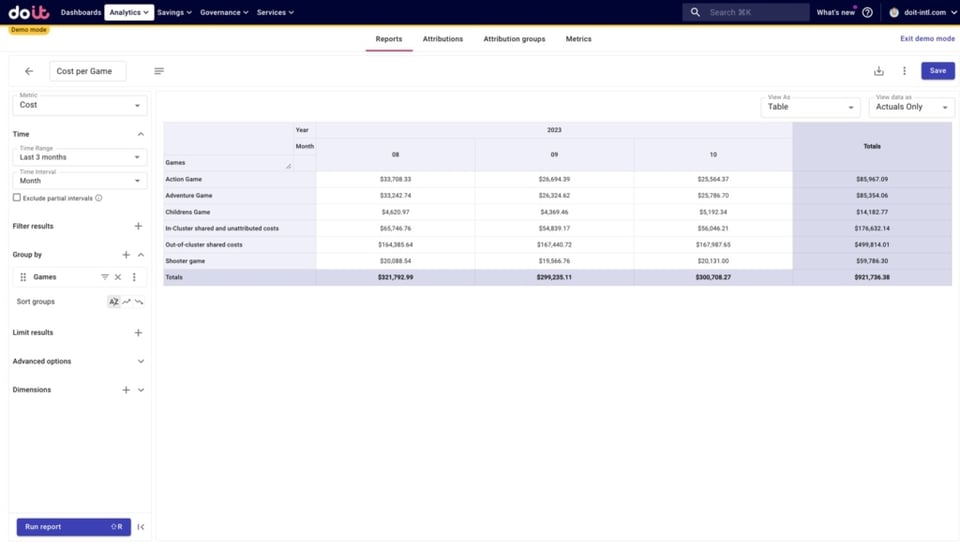Open the report description lines icon
The height and width of the screenshot is (544, 960).
pos(159,71)
